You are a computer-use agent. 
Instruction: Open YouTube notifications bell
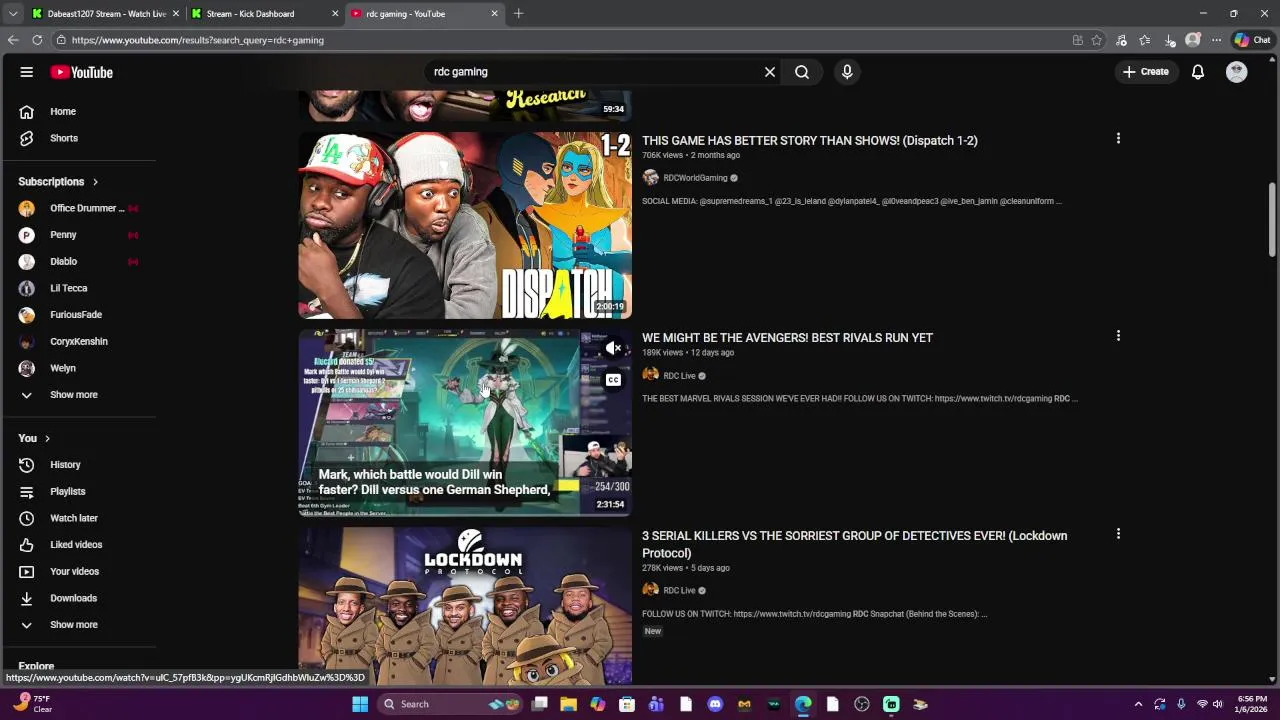coord(1198,72)
